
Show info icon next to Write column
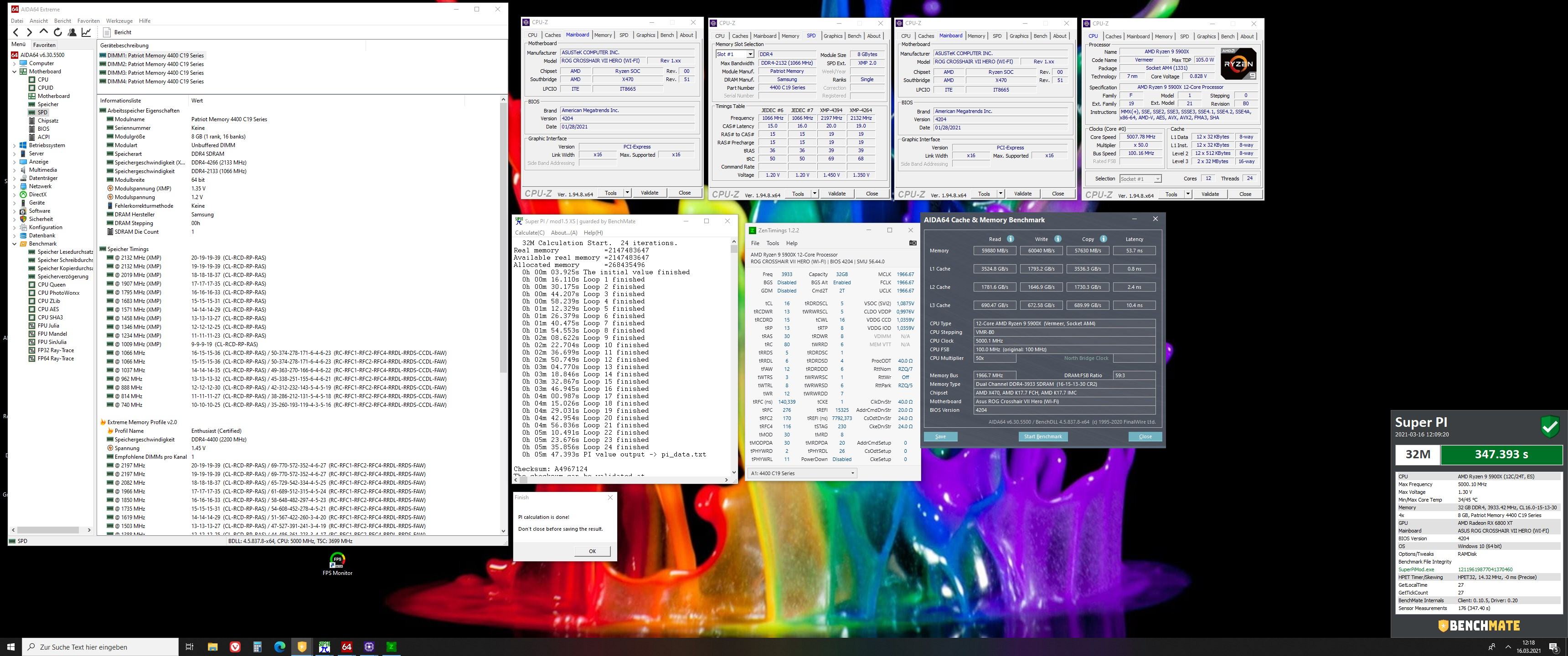(1058, 239)
